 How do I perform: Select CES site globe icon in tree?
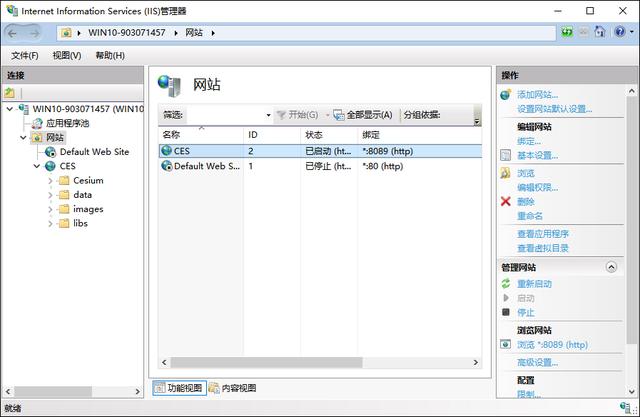[x=50, y=166]
